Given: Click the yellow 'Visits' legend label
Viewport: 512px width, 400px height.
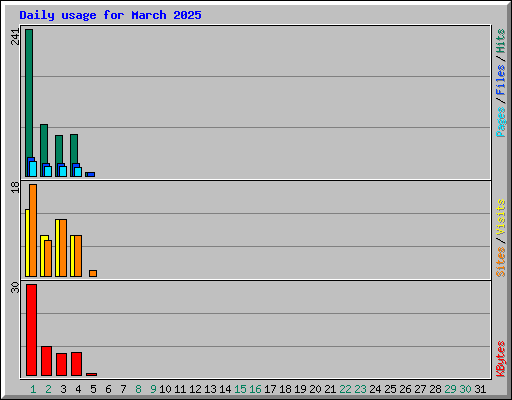Looking at the screenshot, I should pos(500,217).
